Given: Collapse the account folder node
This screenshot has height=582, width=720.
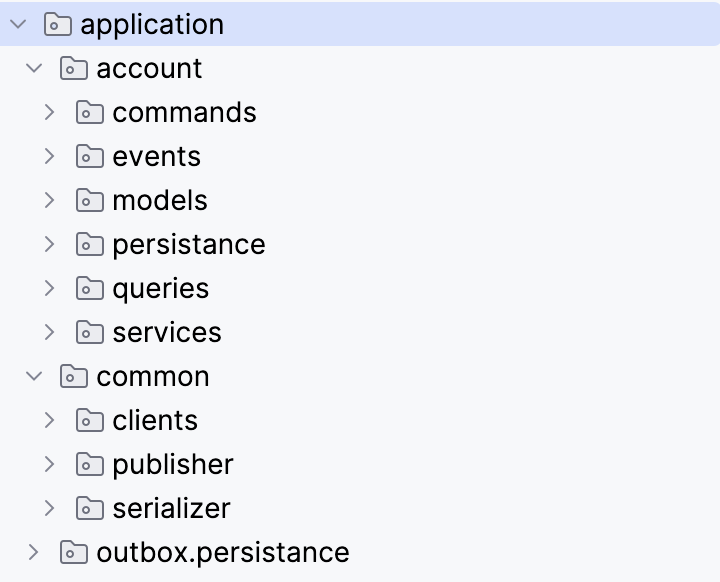Looking at the screenshot, I should (34, 69).
